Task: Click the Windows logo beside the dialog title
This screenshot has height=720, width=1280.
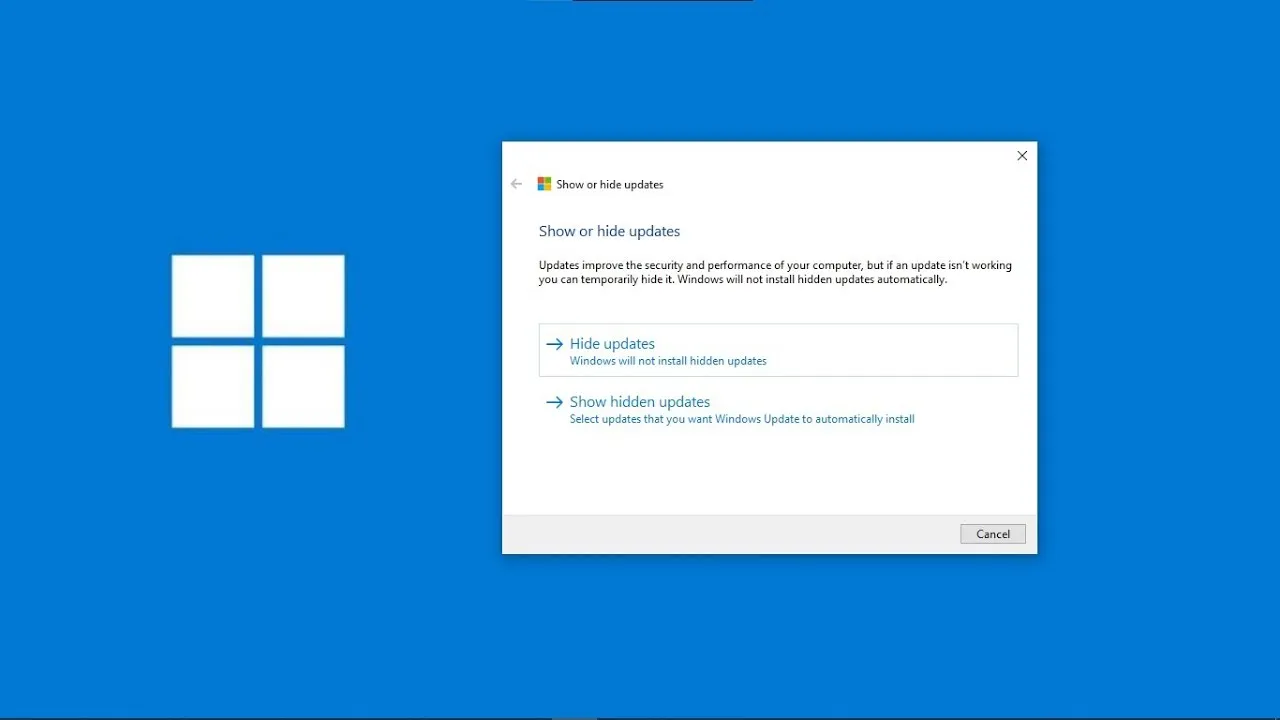Action: click(545, 184)
